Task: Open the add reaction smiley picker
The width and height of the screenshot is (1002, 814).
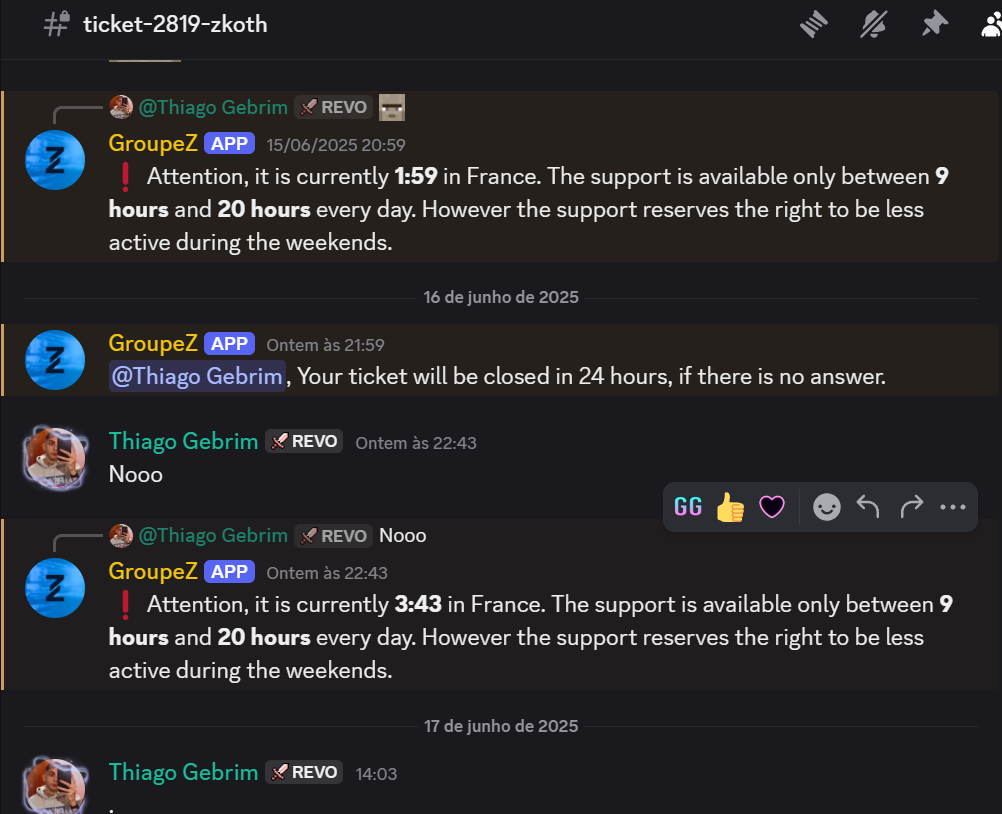Action: point(826,507)
